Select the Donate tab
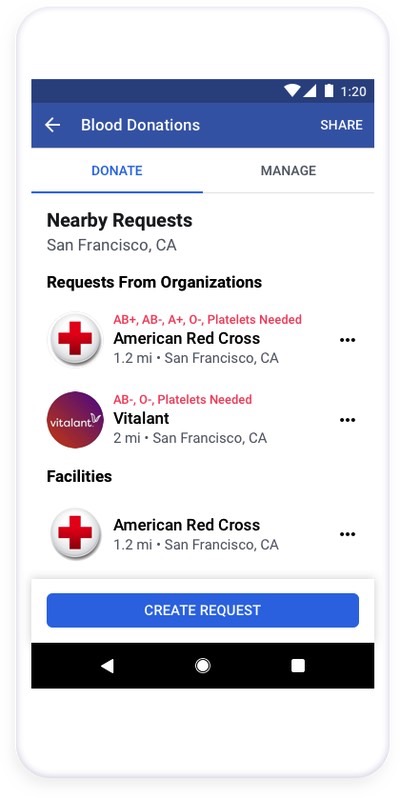Screen dimensions: 400x798 point(117,170)
